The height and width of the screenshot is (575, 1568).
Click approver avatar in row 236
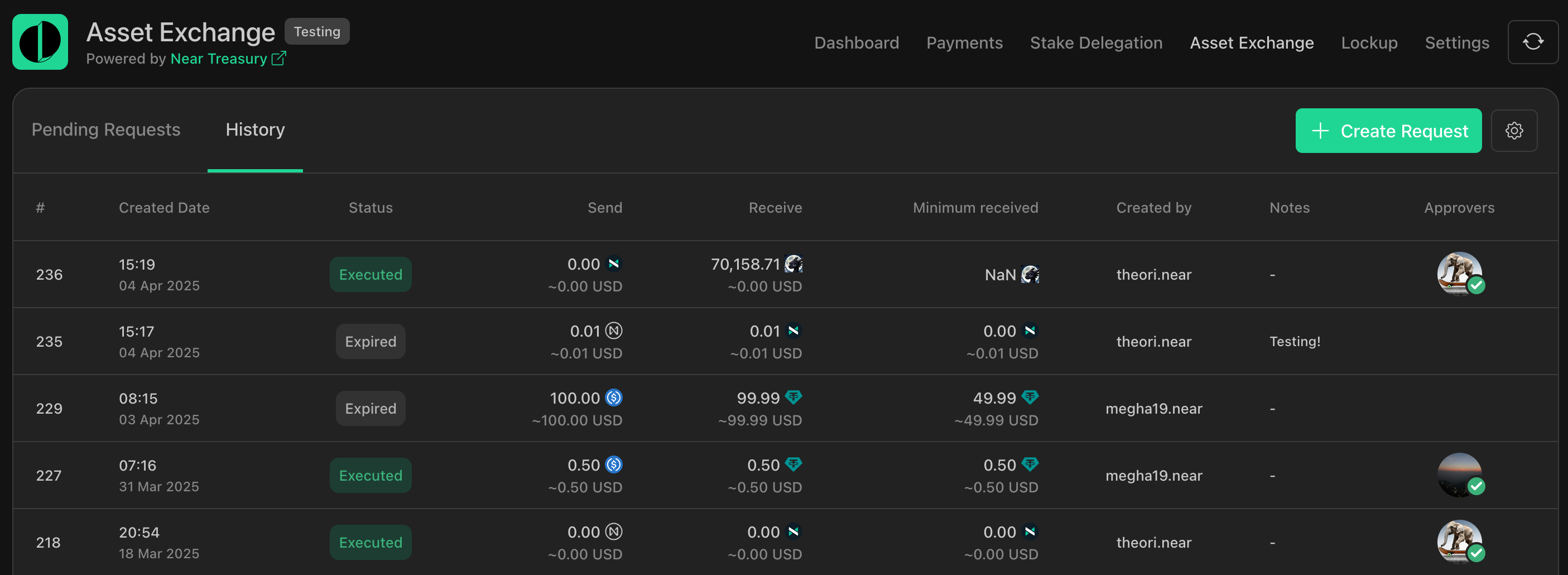pos(1459,274)
